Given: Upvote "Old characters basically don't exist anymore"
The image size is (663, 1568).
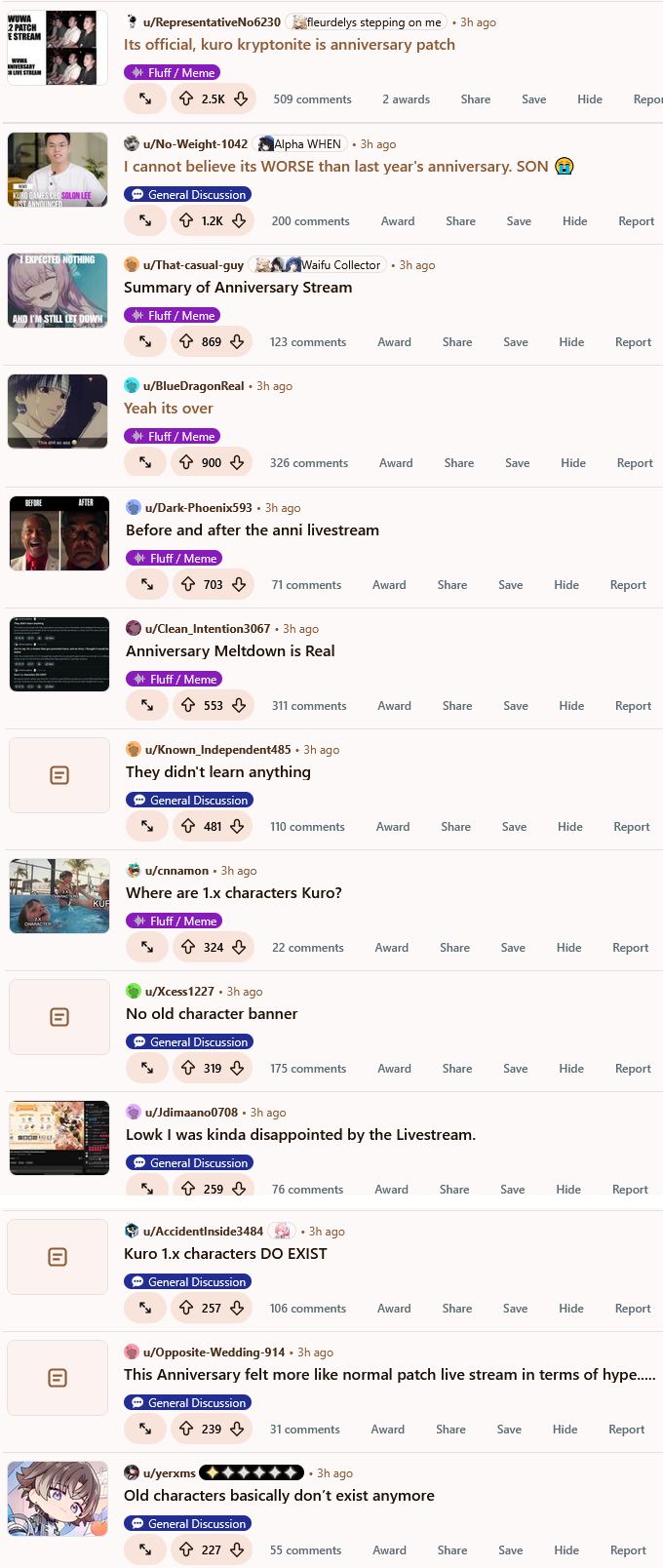Looking at the screenshot, I should 186,1549.
